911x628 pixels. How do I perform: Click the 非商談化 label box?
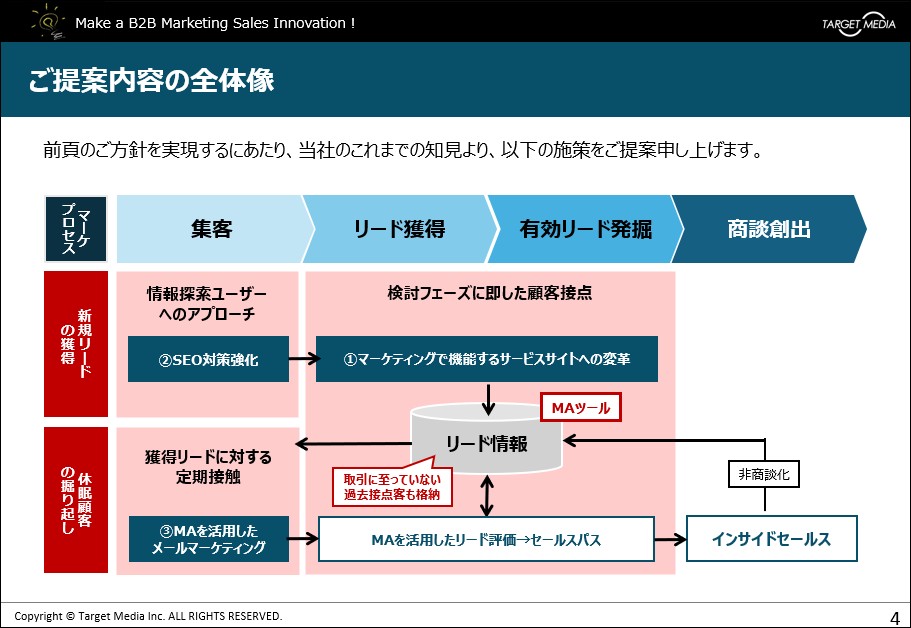pyautogui.click(x=764, y=474)
